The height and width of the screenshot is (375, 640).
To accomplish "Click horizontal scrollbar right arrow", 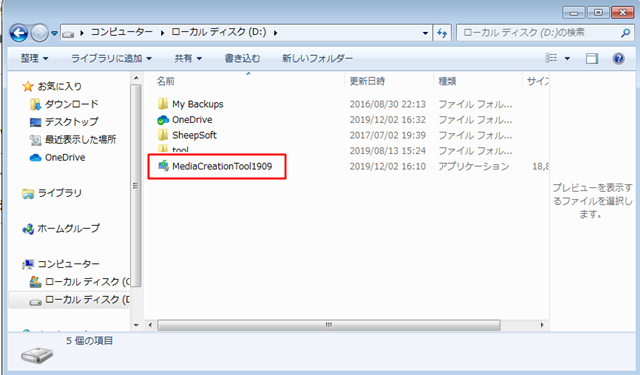I will (x=542, y=325).
